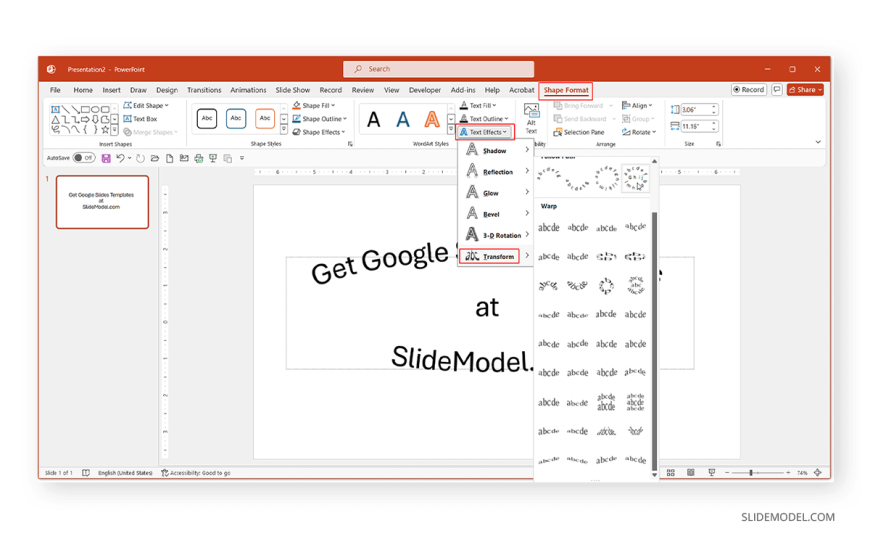Click the Fit slide to window icon
The image size is (870, 539).
[818, 473]
